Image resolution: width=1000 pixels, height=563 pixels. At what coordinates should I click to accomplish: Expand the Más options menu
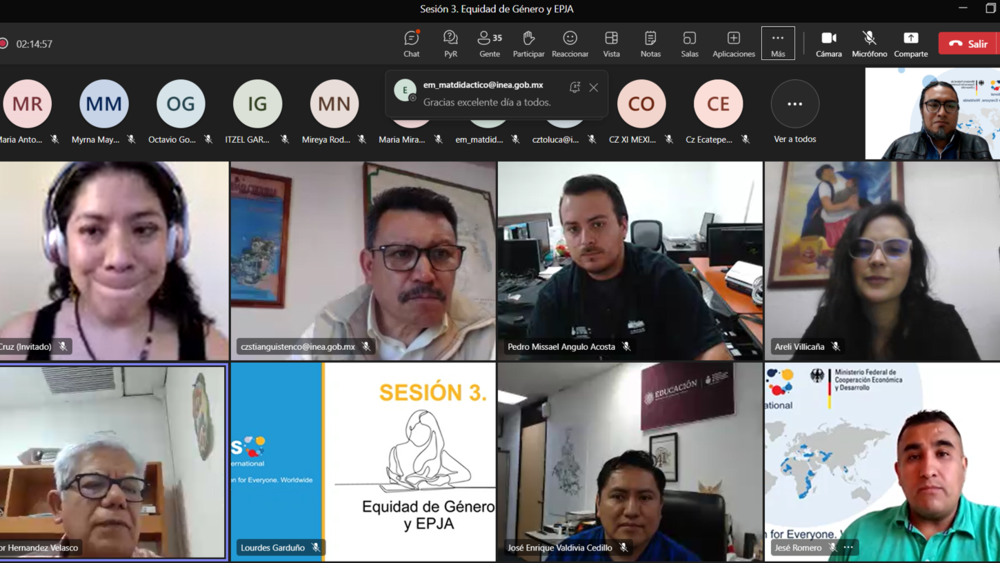tap(778, 43)
